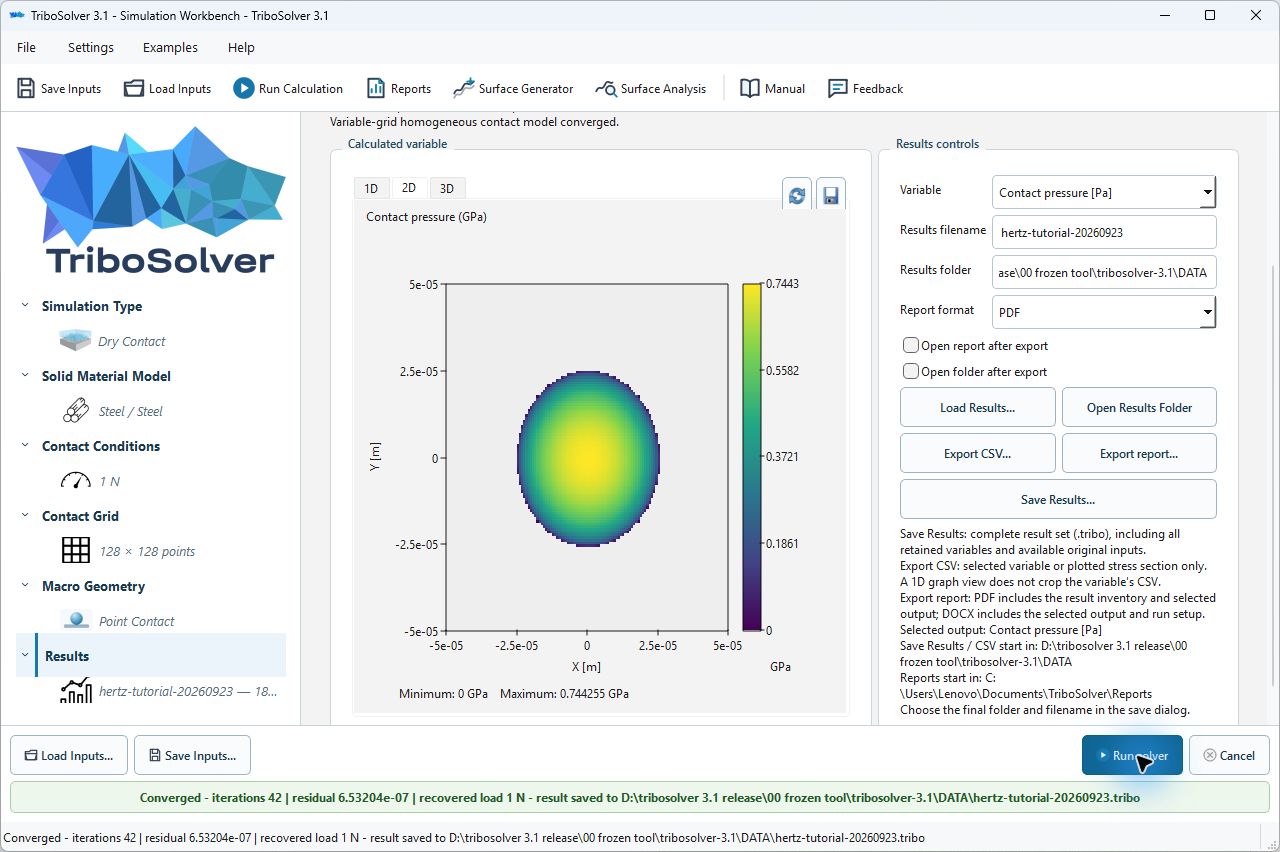Open the Help menu
This screenshot has width=1280, height=852.
pos(241,47)
